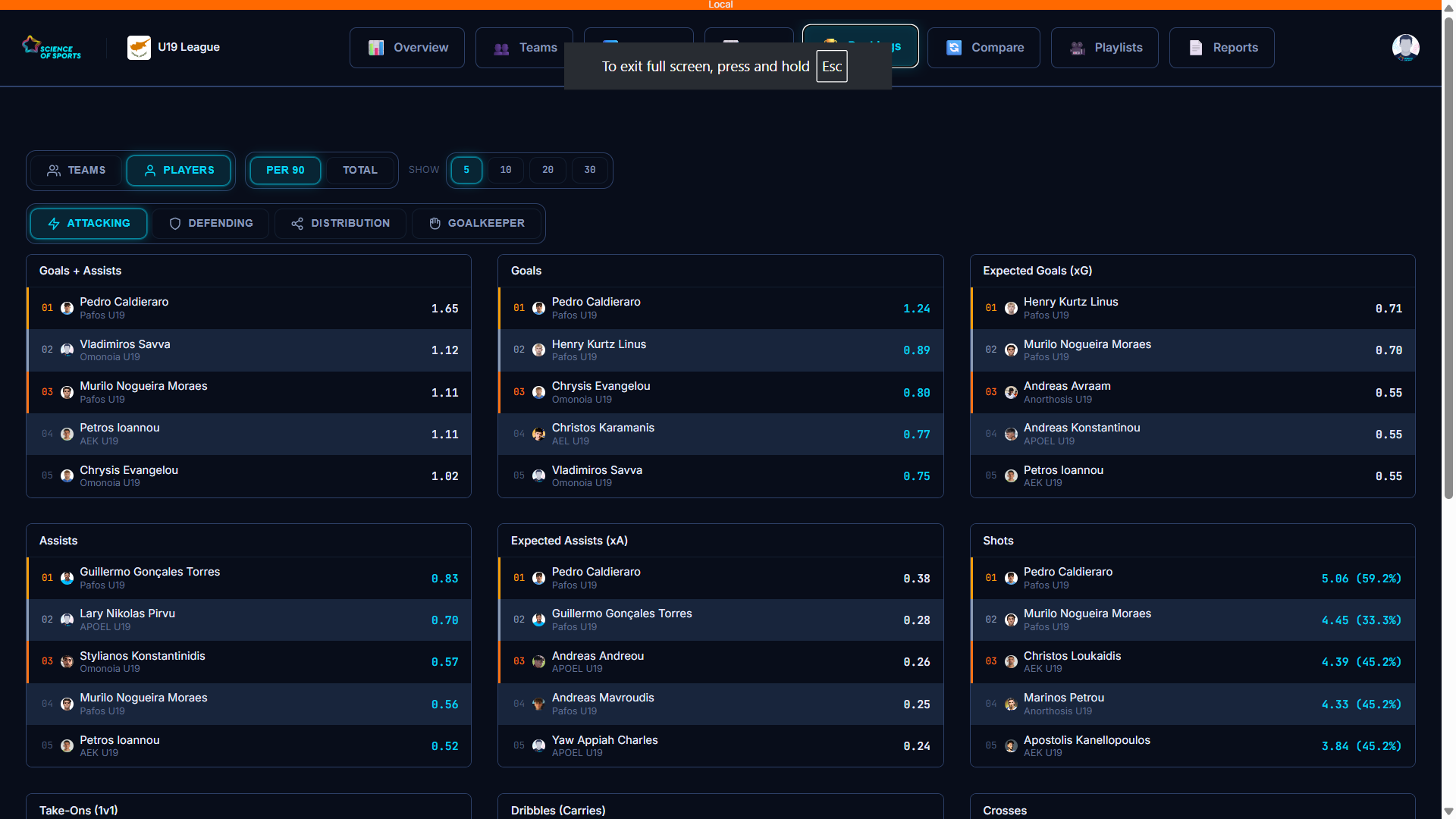The height and width of the screenshot is (819, 1456).
Task: Click the Teams people icon in the navbar
Action: 501,48
